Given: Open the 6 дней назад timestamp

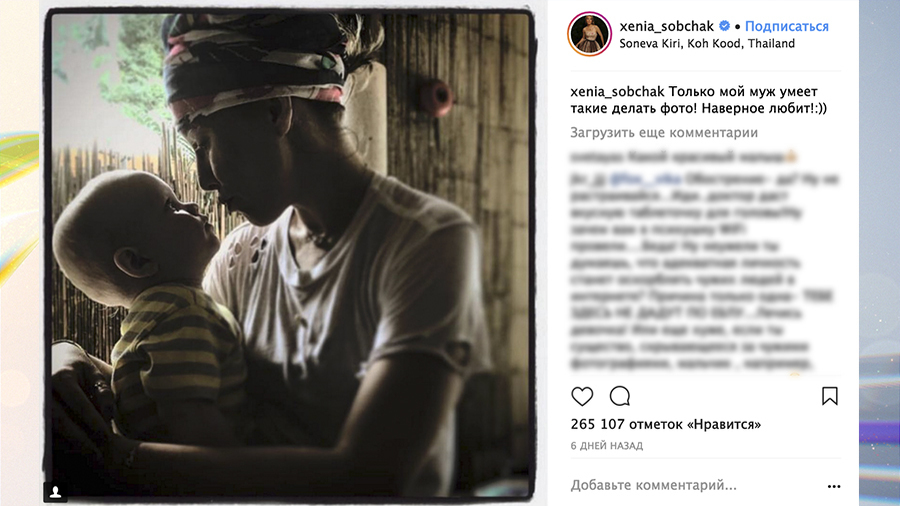Looking at the screenshot, I should (606, 446).
